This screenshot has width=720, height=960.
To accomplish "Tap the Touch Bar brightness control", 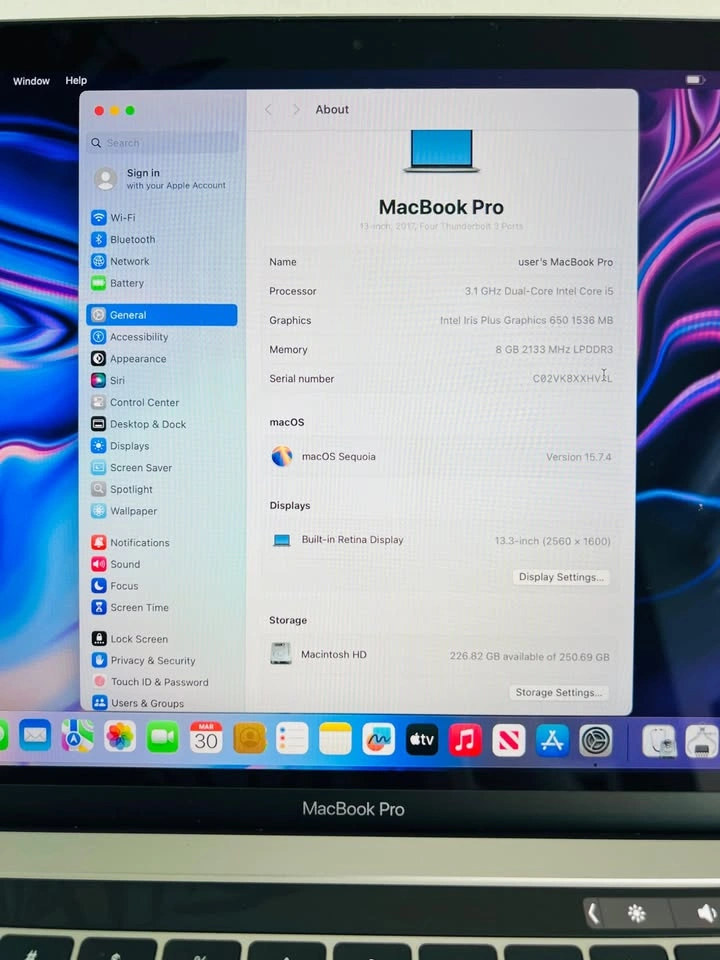I will click(637, 914).
